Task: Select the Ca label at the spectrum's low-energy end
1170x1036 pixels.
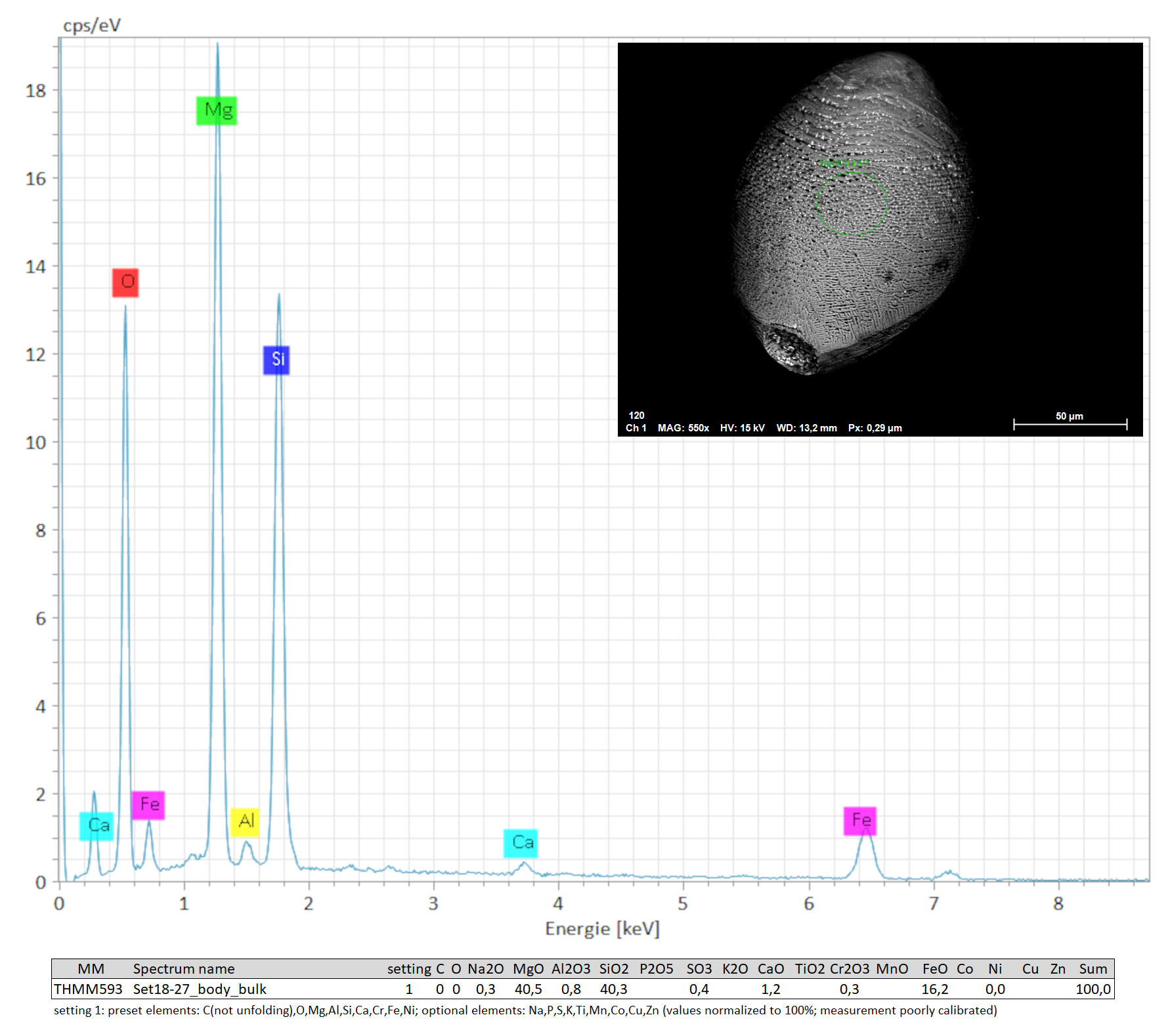Action: coord(97,826)
